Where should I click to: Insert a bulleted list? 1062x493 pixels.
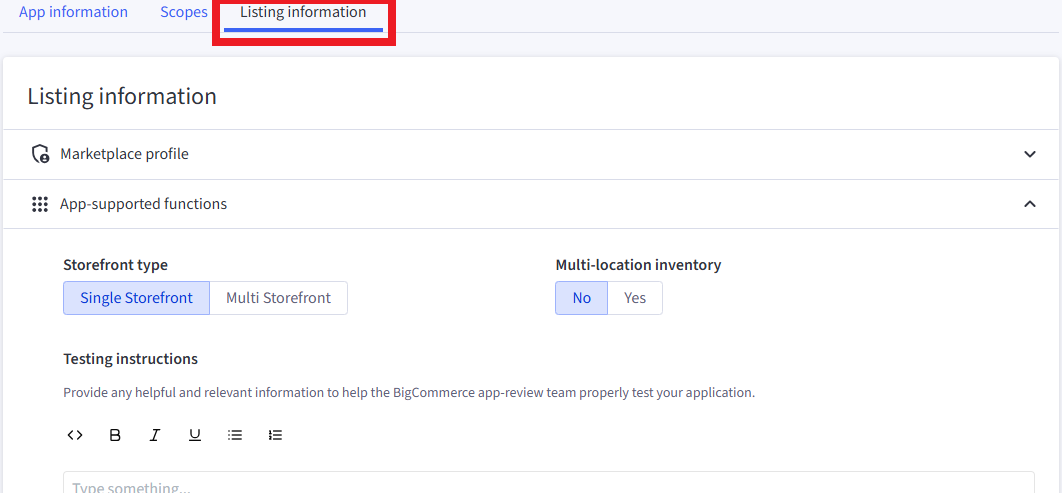click(235, 435)
